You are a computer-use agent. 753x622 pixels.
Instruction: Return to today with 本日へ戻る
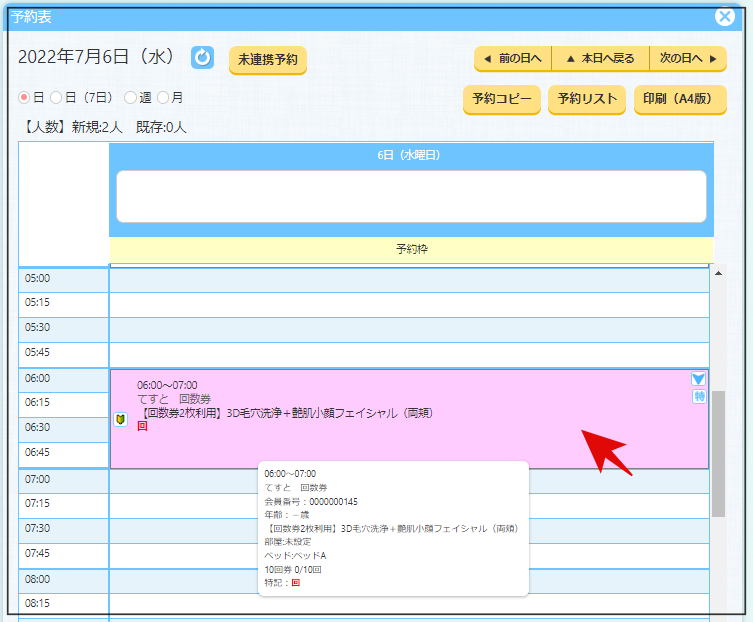click(x=600, y=59)
